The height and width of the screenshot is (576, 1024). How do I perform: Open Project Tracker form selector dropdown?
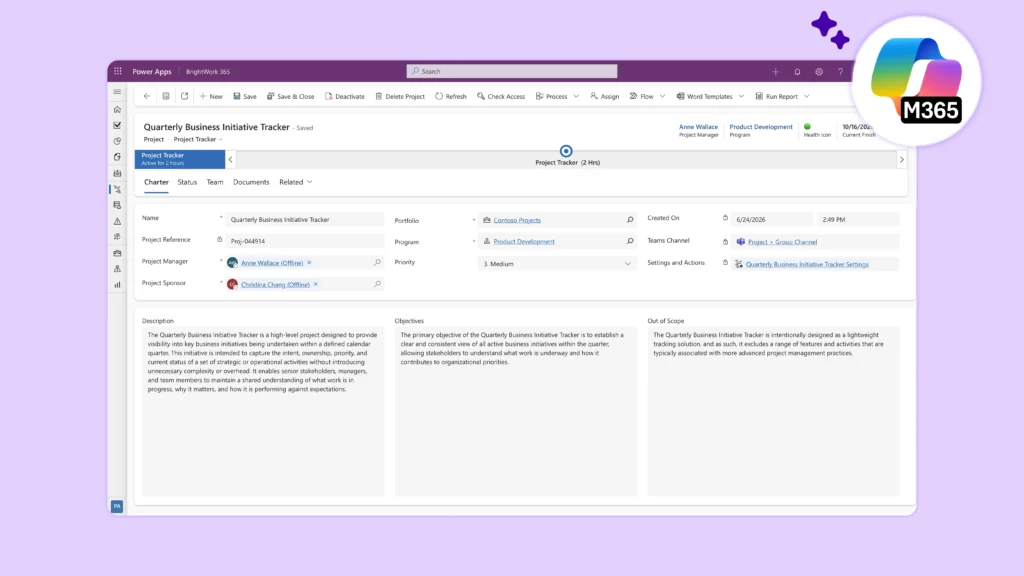[198, 139]
